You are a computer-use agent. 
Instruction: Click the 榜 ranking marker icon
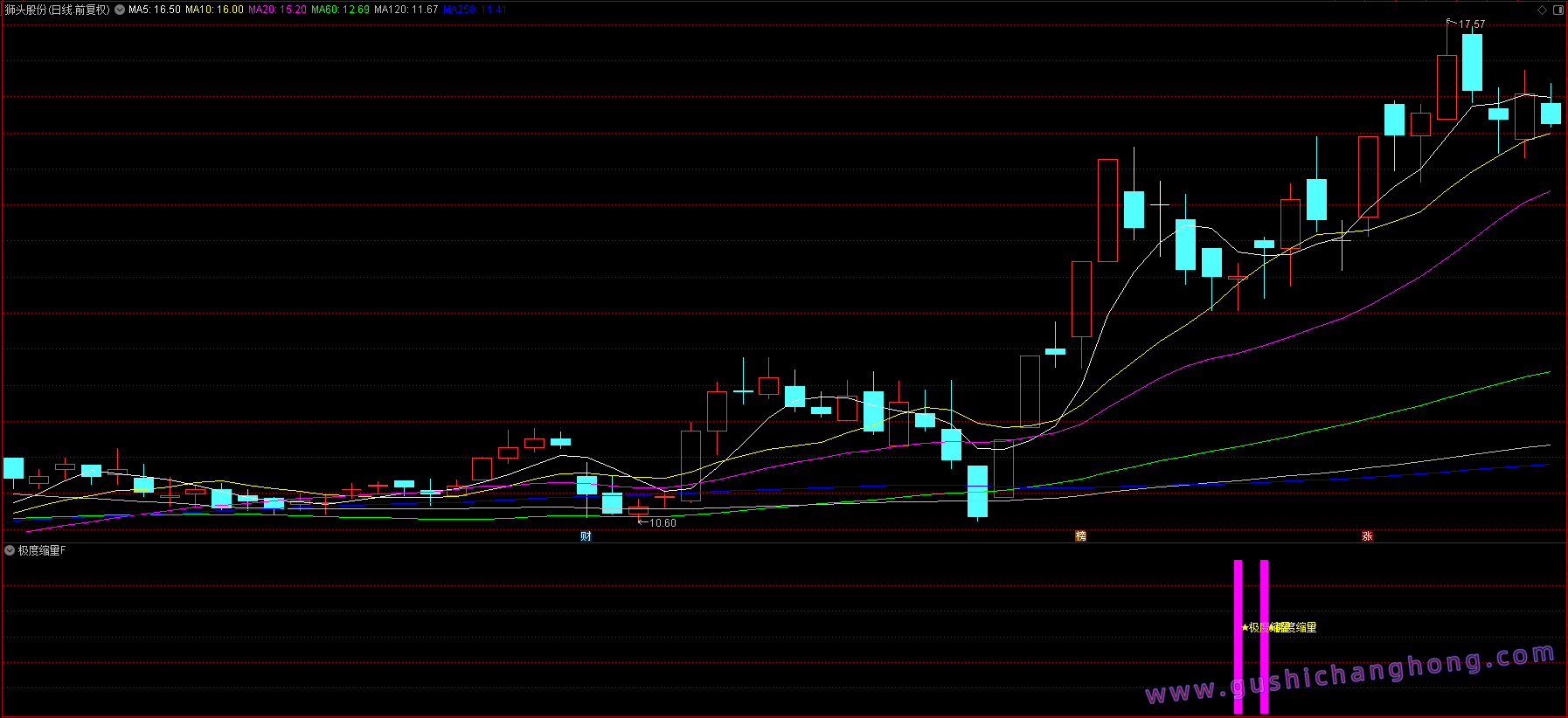[x=1080, y=536]
